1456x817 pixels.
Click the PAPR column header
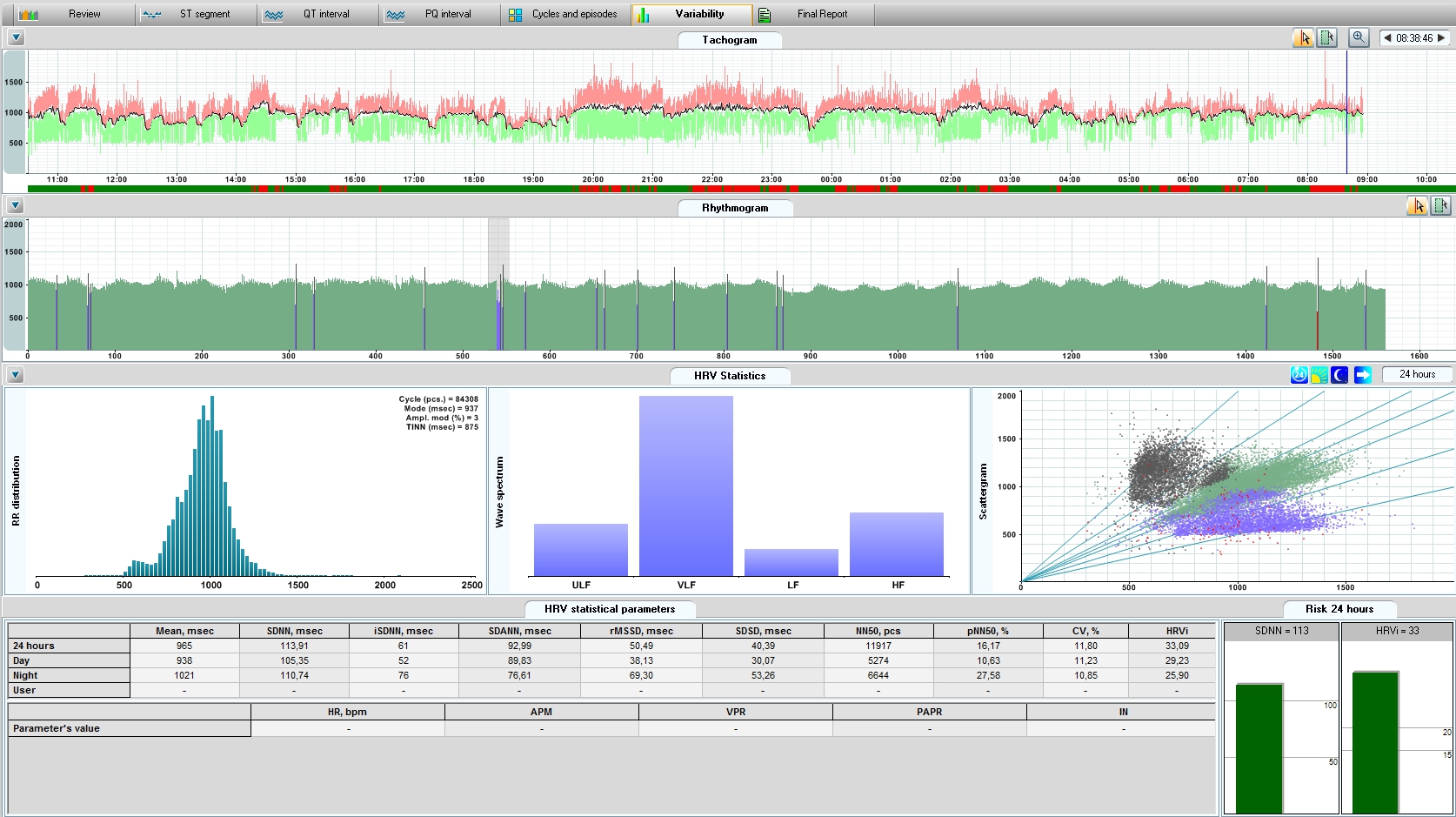pyautogui.click(x=929, y=712)
